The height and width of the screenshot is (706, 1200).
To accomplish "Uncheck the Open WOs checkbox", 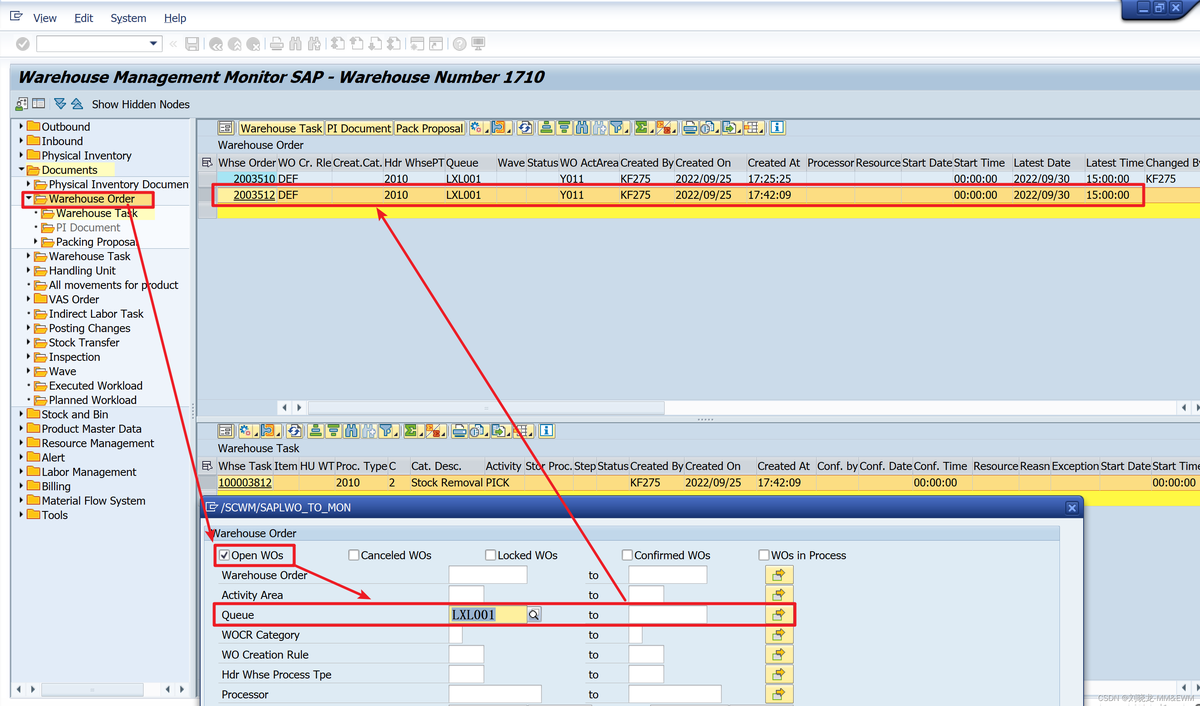I will [225, 555].
